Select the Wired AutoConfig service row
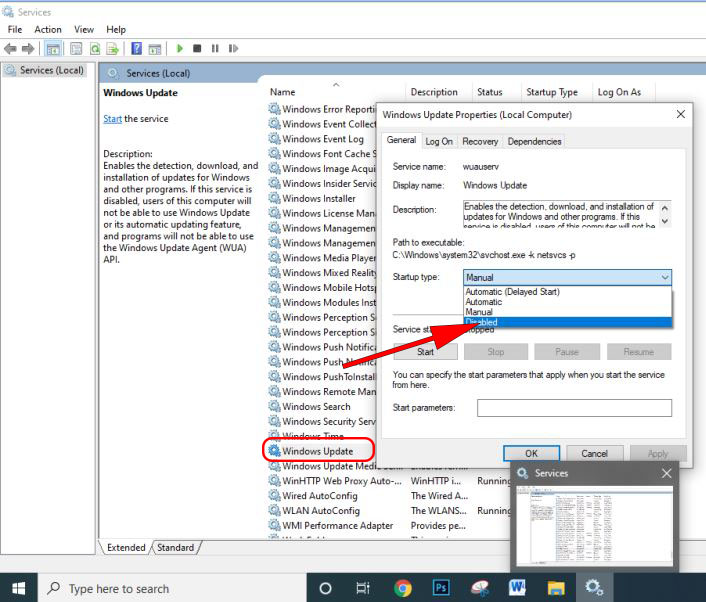 [320, 496]
